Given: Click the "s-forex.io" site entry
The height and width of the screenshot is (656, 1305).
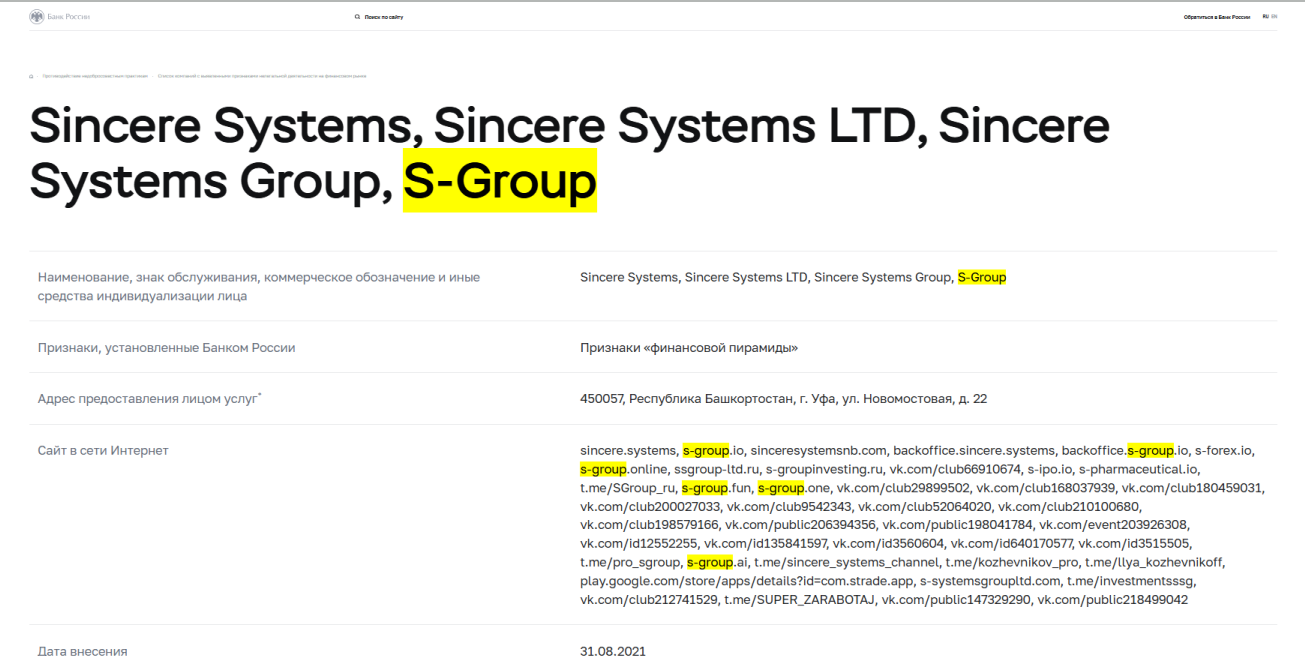Looking at the screenshot, I should 1224,451.
